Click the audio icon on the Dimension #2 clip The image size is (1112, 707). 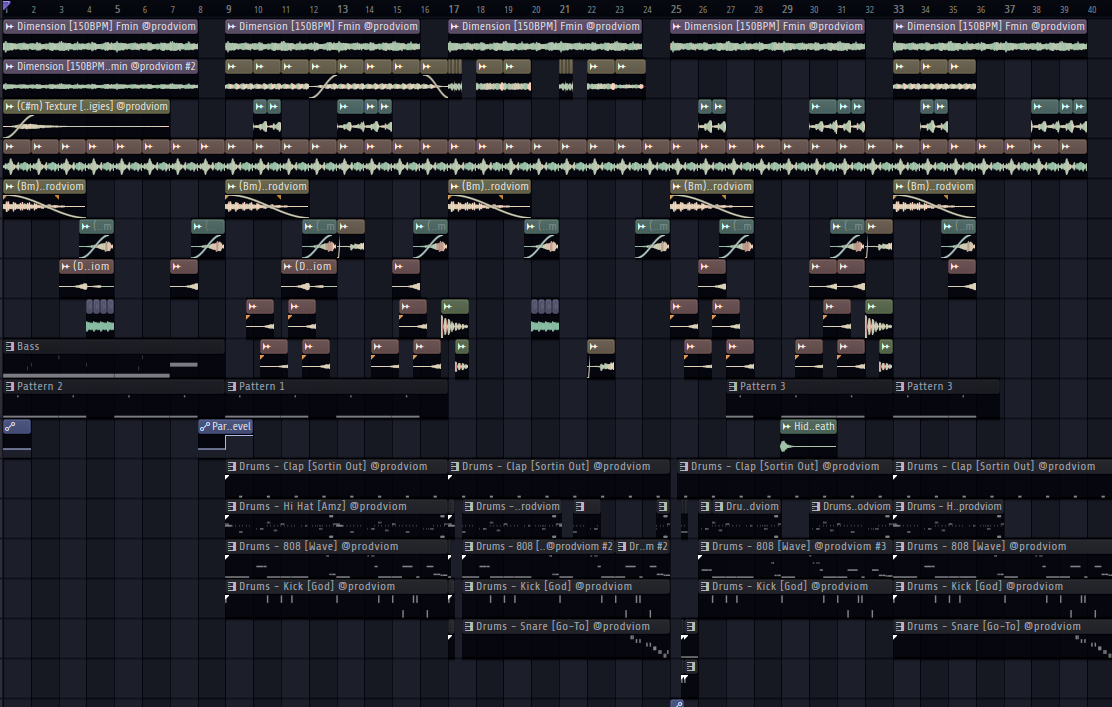coord(10,67)
